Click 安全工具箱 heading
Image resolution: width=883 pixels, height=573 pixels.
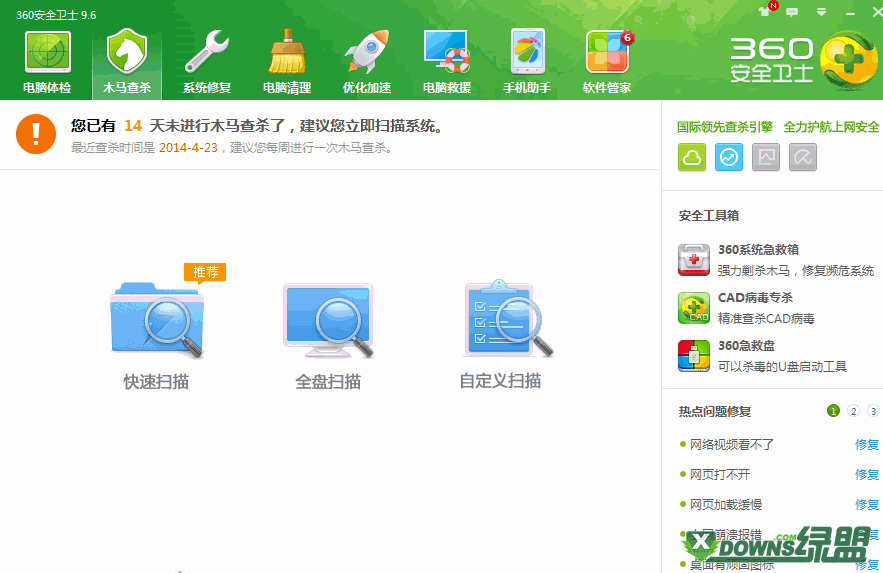tap(709, 216)
